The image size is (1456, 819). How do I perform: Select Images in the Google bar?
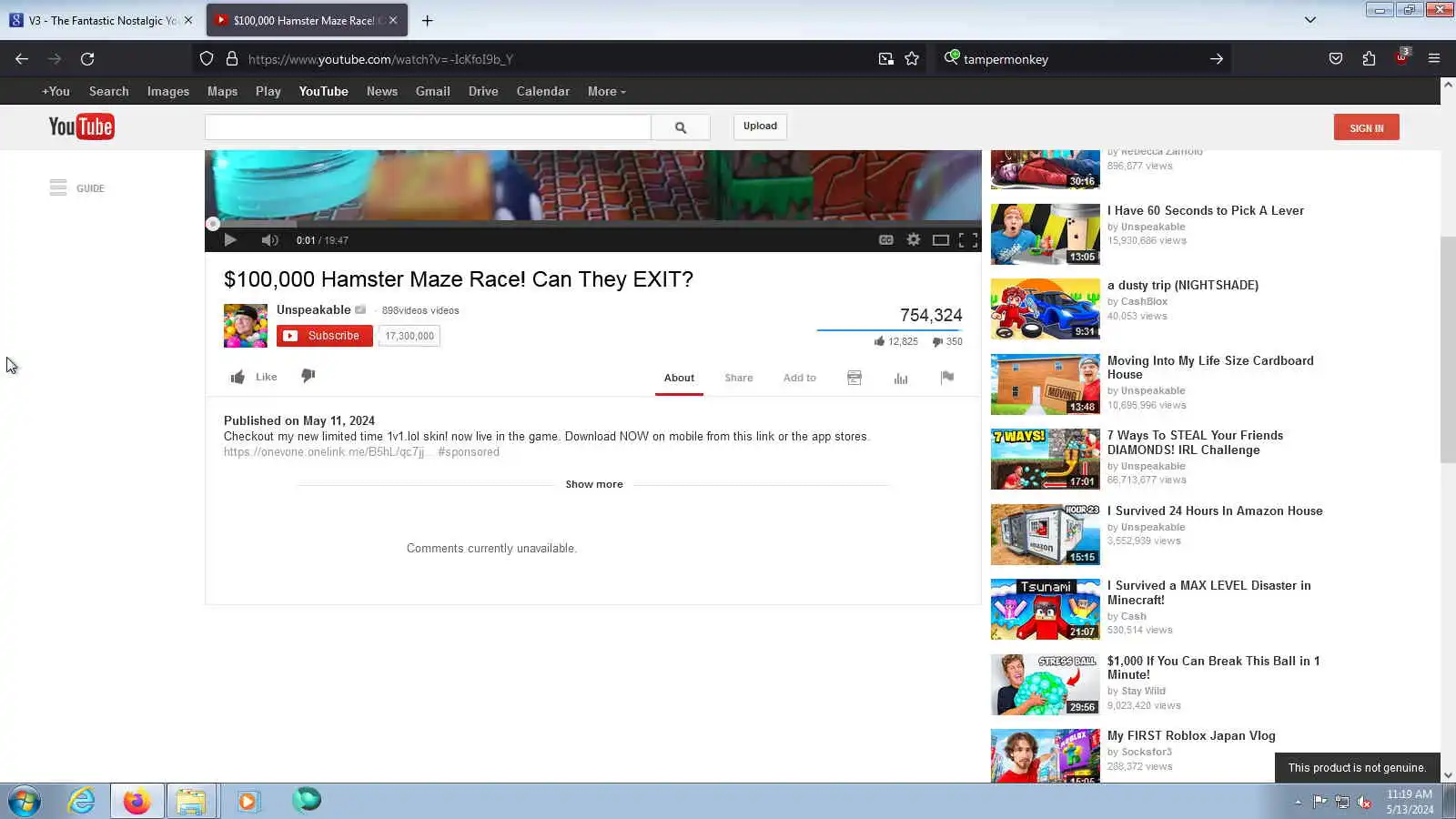tap(168, 91)
